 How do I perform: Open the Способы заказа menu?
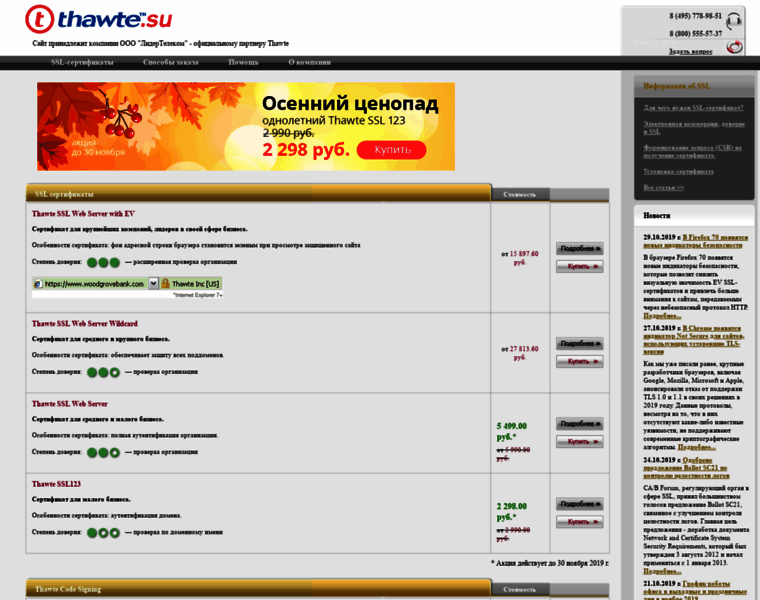tap(171, 62)
